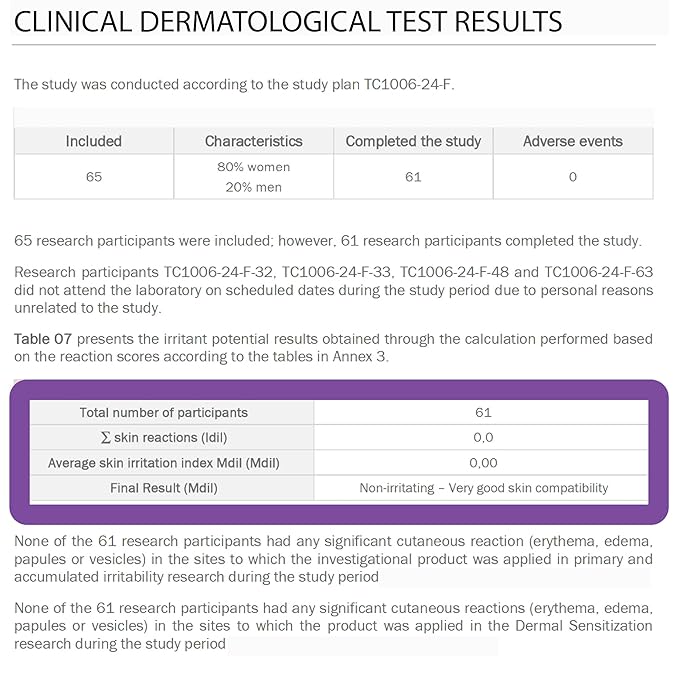Click the "Characteristics" column header

pos(253,141)
